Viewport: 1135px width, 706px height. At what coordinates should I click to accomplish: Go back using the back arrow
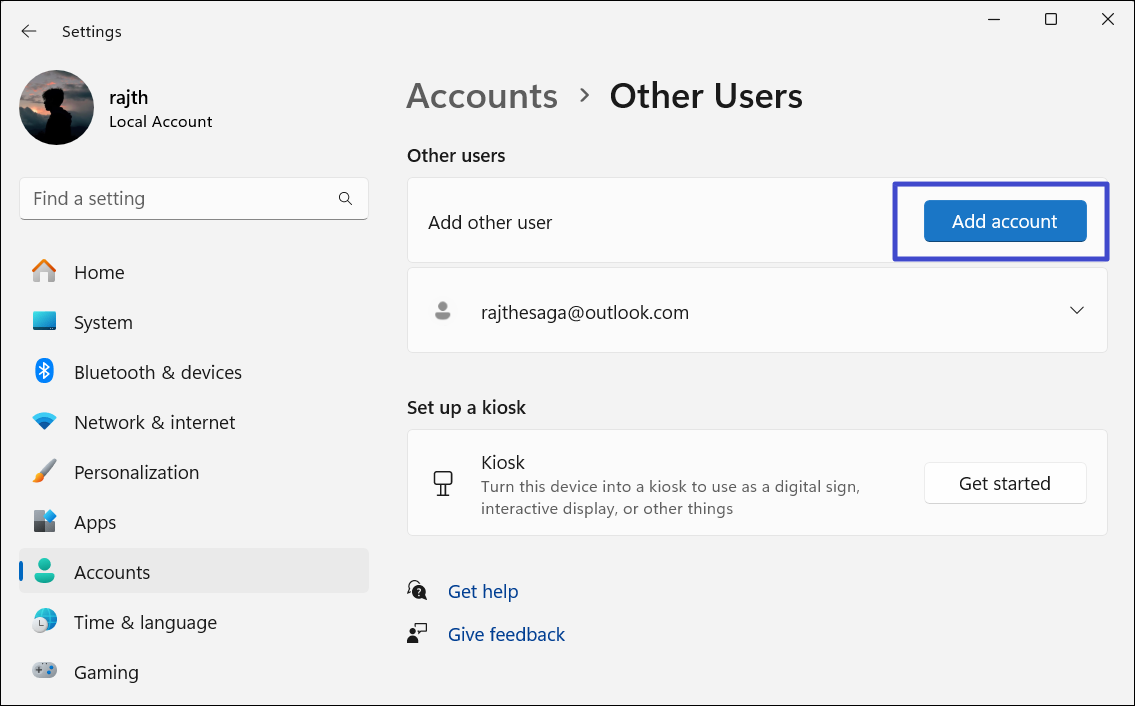[29, 32]
